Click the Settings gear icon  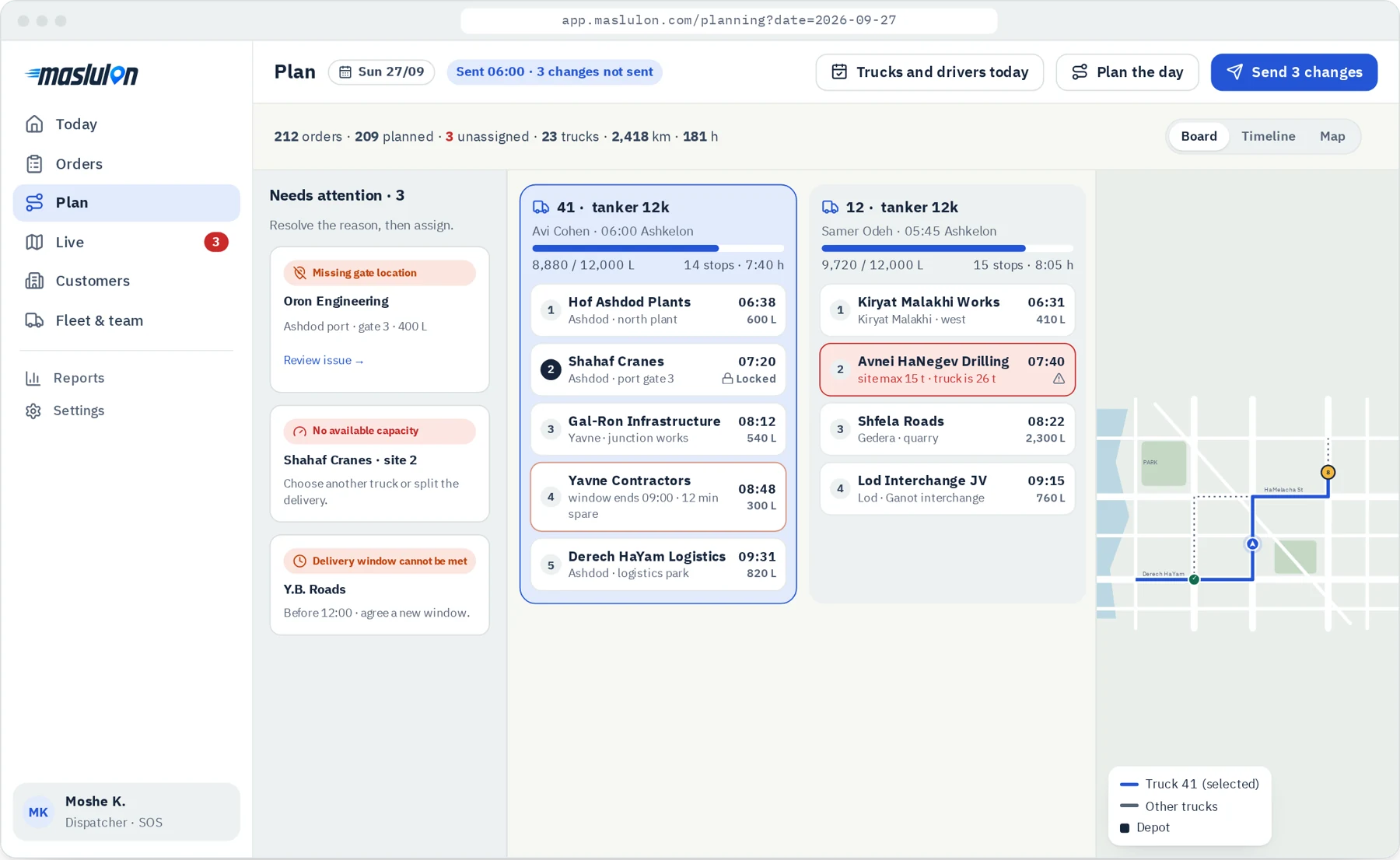[33, 411]
